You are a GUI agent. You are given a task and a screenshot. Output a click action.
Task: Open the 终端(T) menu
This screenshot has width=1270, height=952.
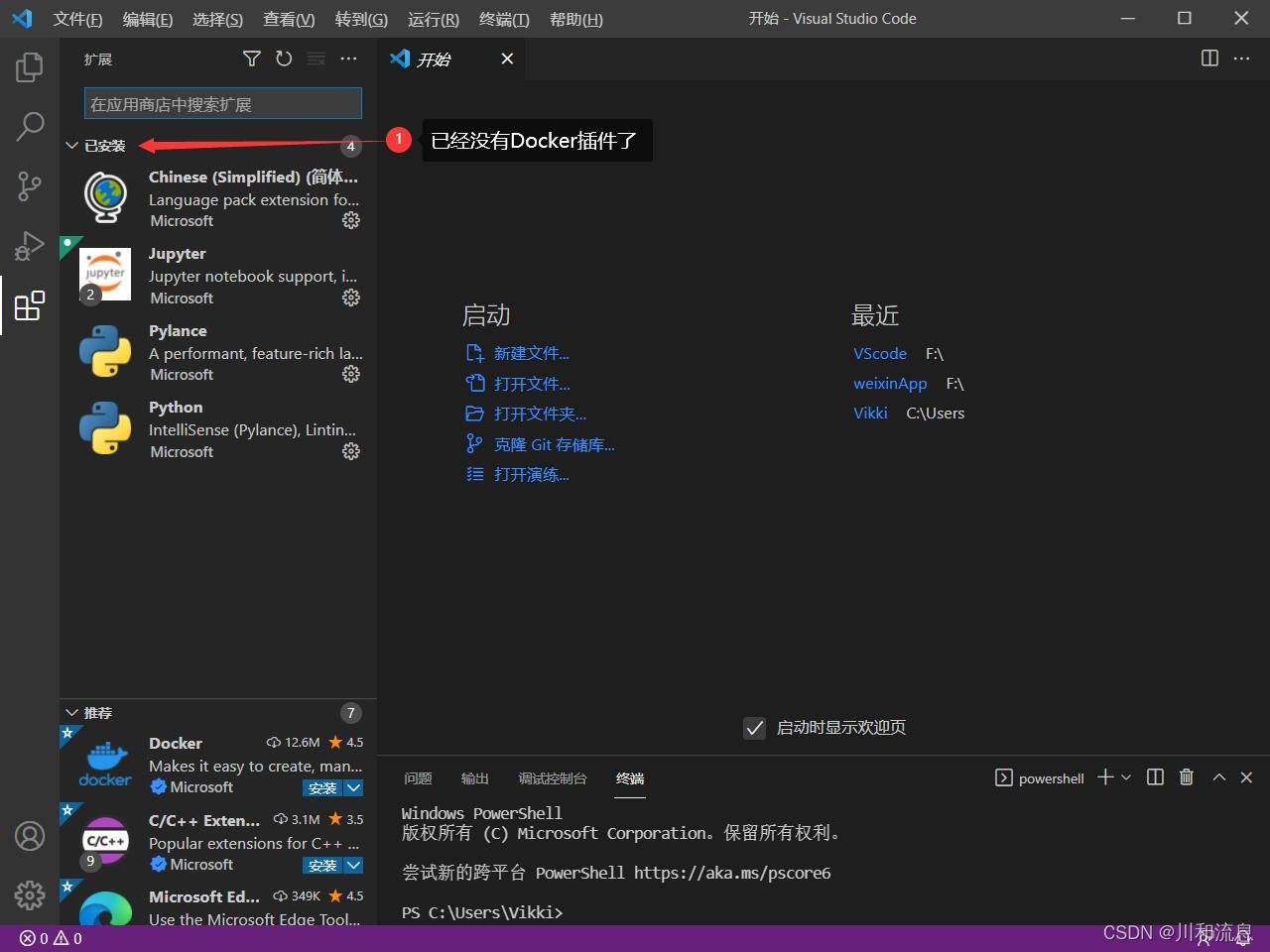(504, 19)
